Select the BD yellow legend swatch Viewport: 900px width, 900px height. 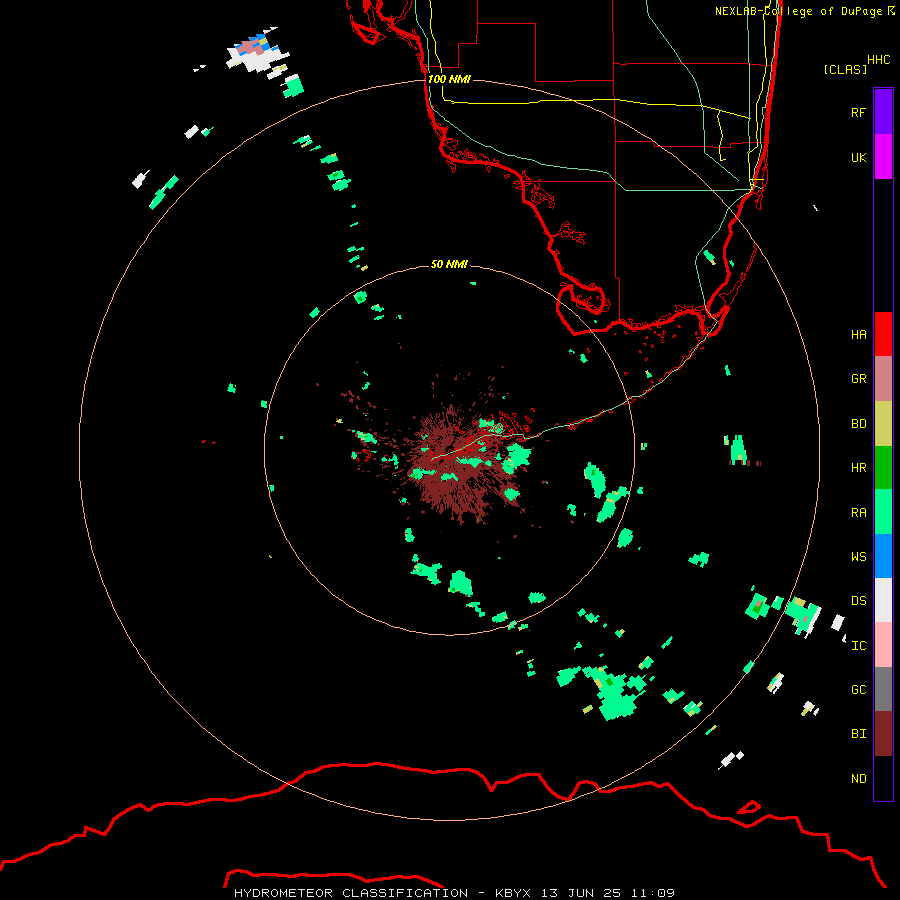tap(883, 423)
